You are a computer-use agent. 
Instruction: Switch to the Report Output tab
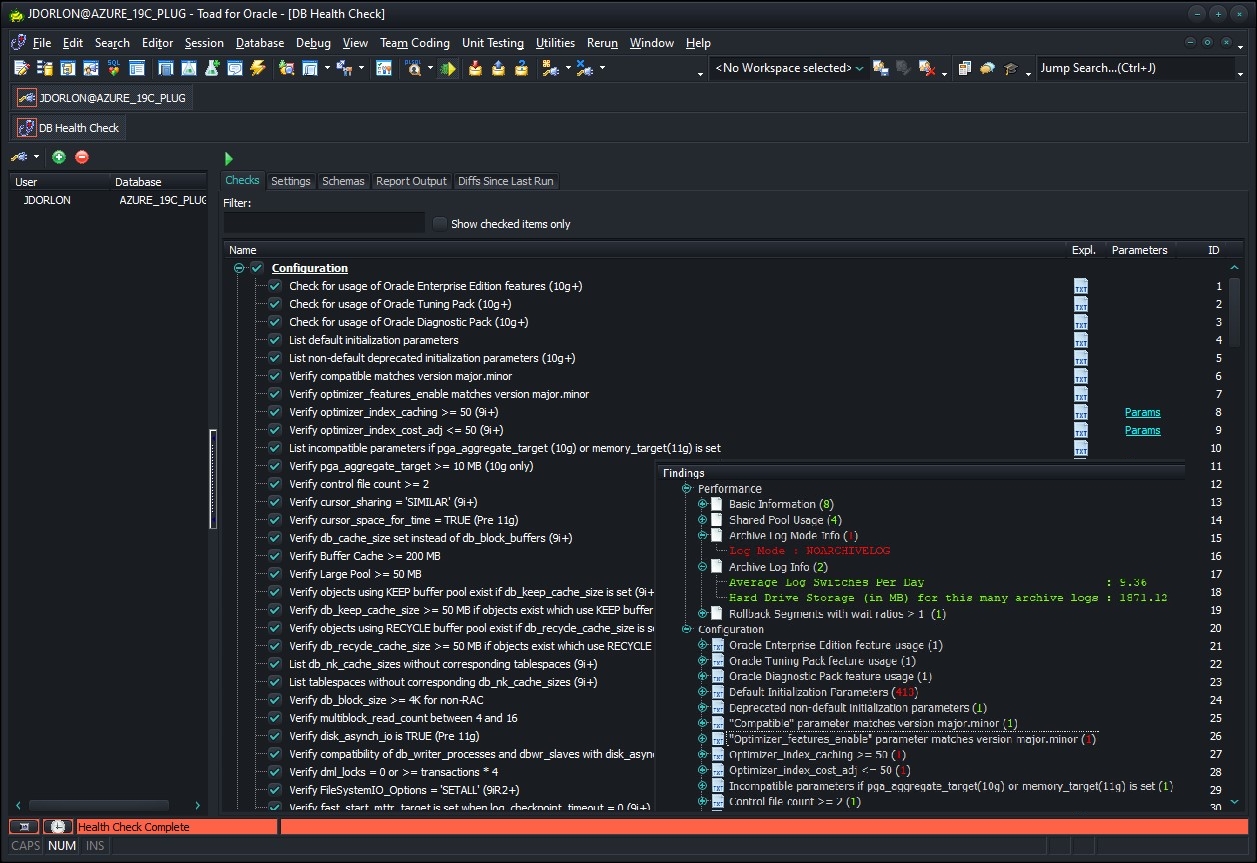tap(411, 181)
